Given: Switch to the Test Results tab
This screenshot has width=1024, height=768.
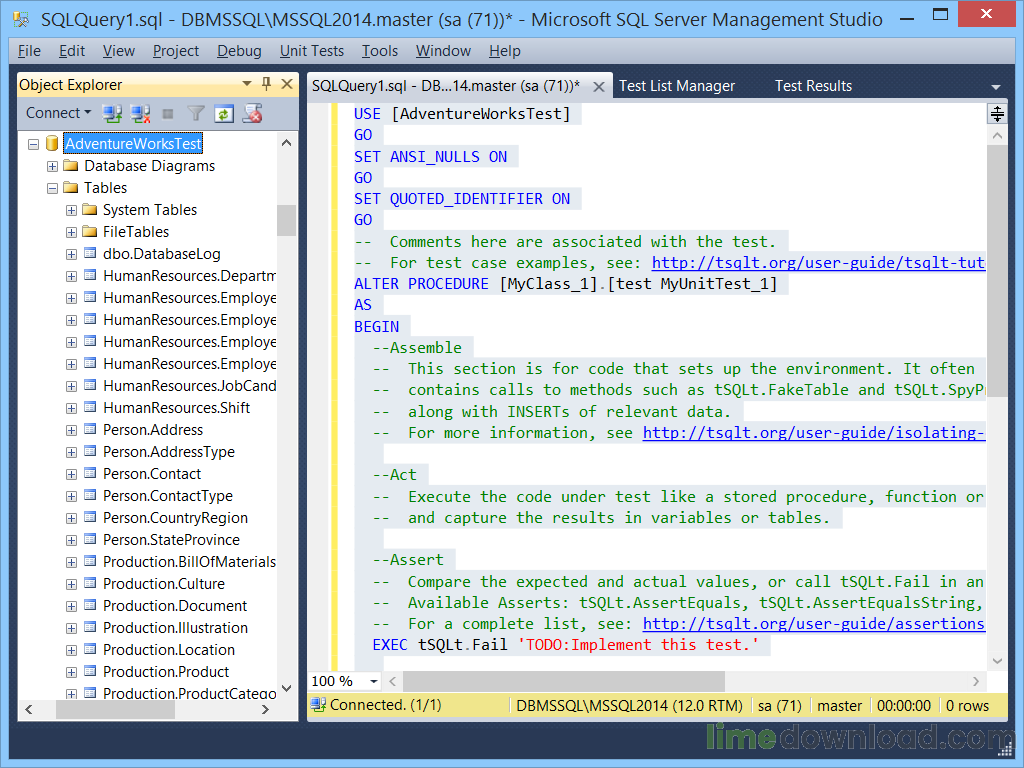Looking at the screenshot, I should (x=813, y=86).
